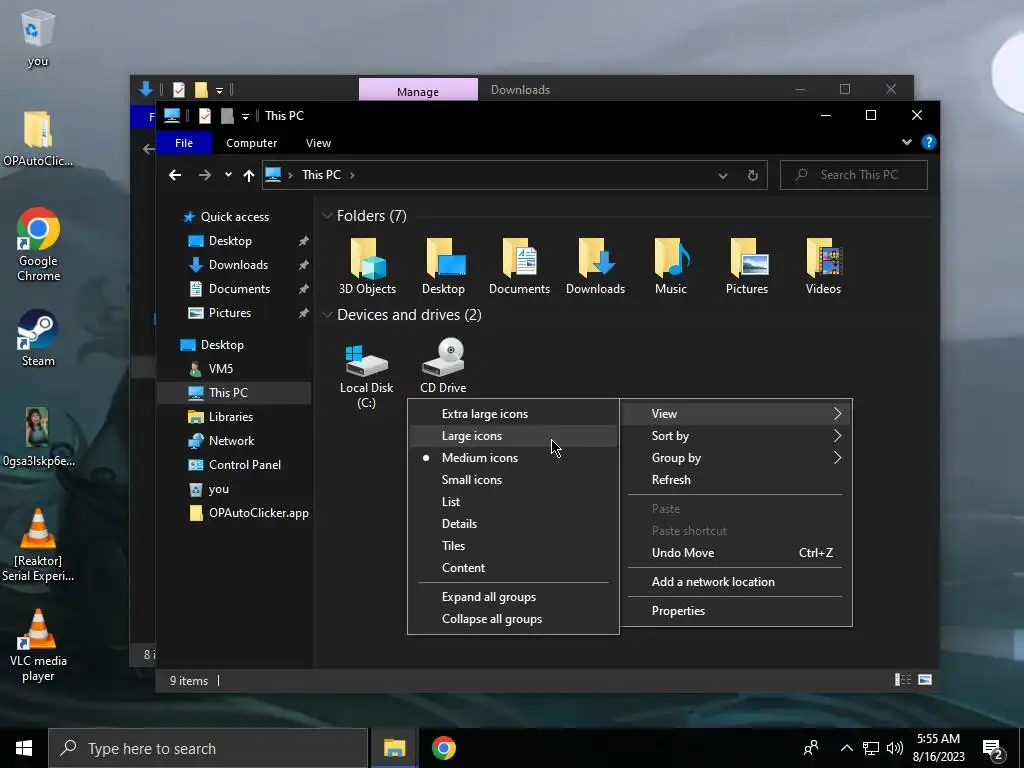Choose Tiles view option
Viewport: 1024px width, 768px height.
pyautogui.click(x=513, y=545)
